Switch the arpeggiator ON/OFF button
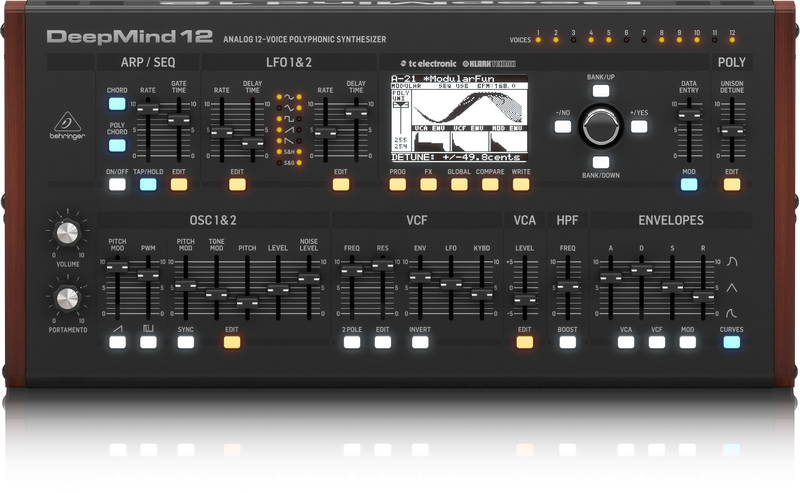 click(x=117, y=184)
